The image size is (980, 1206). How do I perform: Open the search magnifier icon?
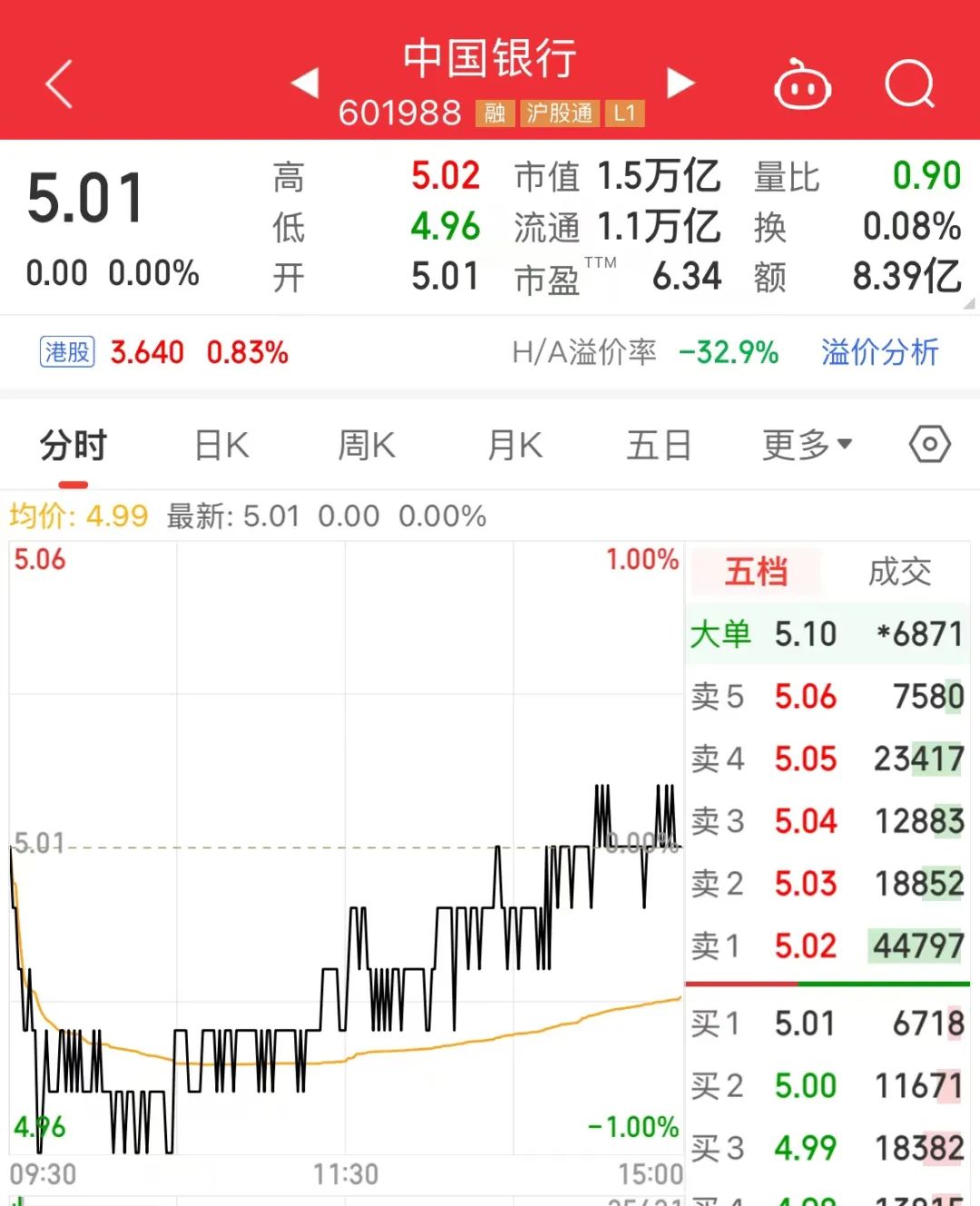pyautogui.click(x=910, y=84)
